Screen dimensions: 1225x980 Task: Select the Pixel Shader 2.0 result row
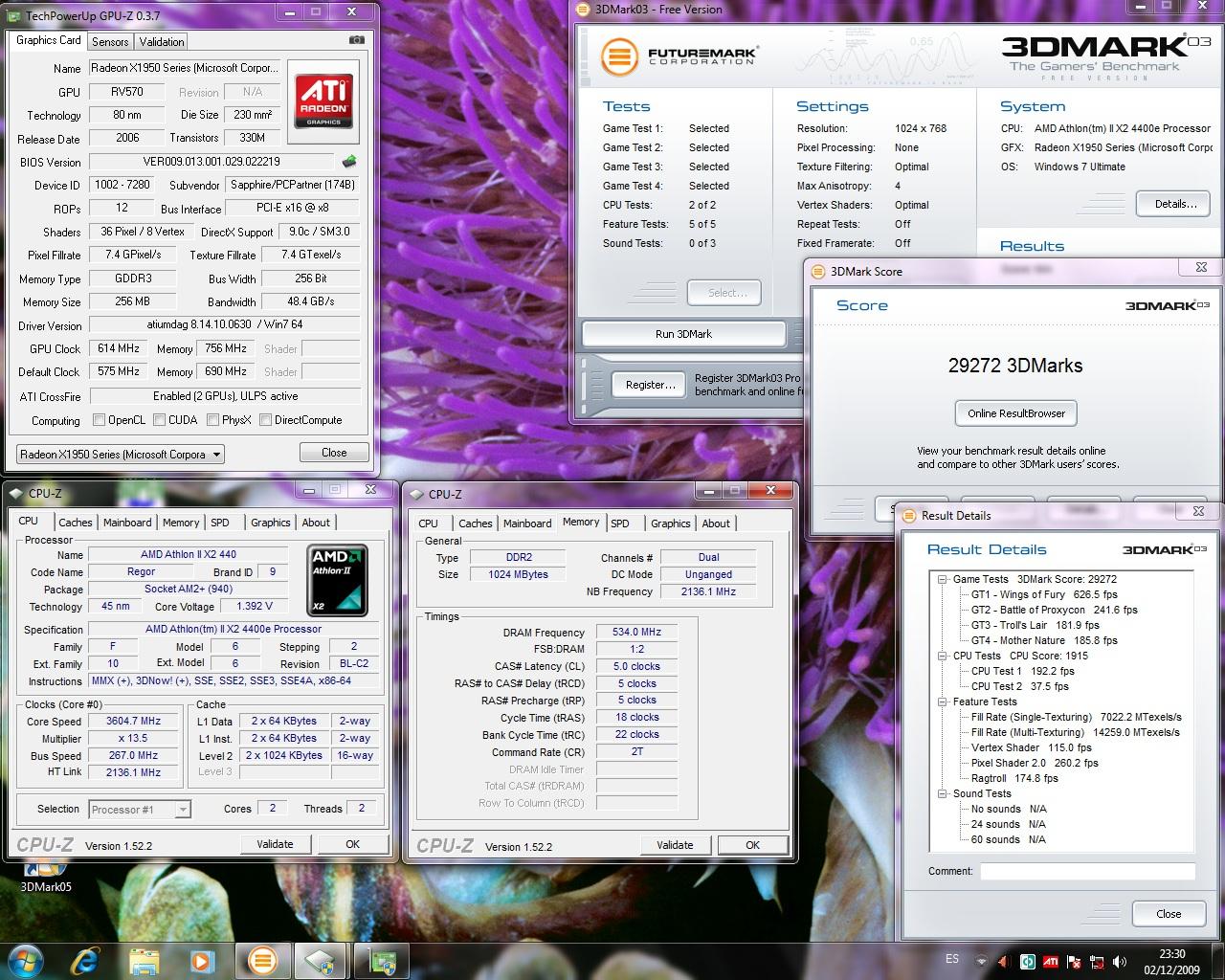(x=1035, y=763)
